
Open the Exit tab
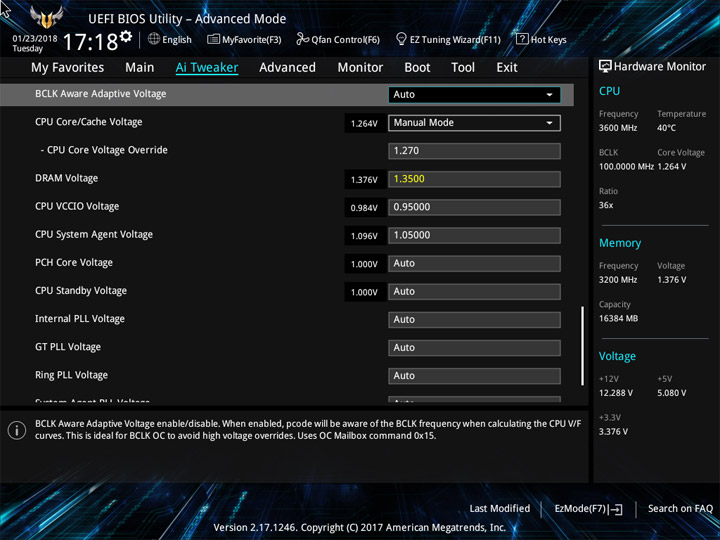[x=506, y=68]
